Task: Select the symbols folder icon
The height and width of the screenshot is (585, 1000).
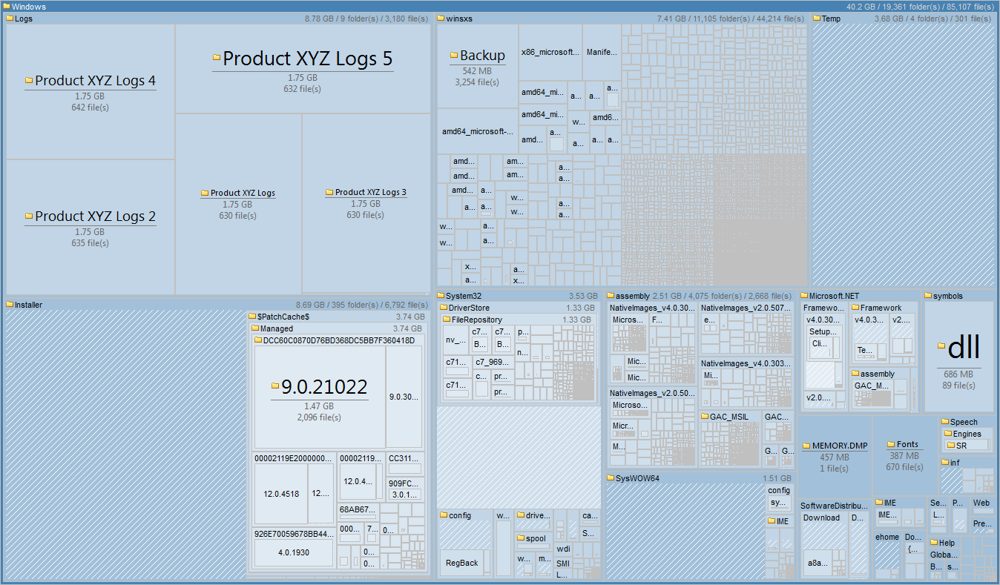Action: [x=928, y=296]
